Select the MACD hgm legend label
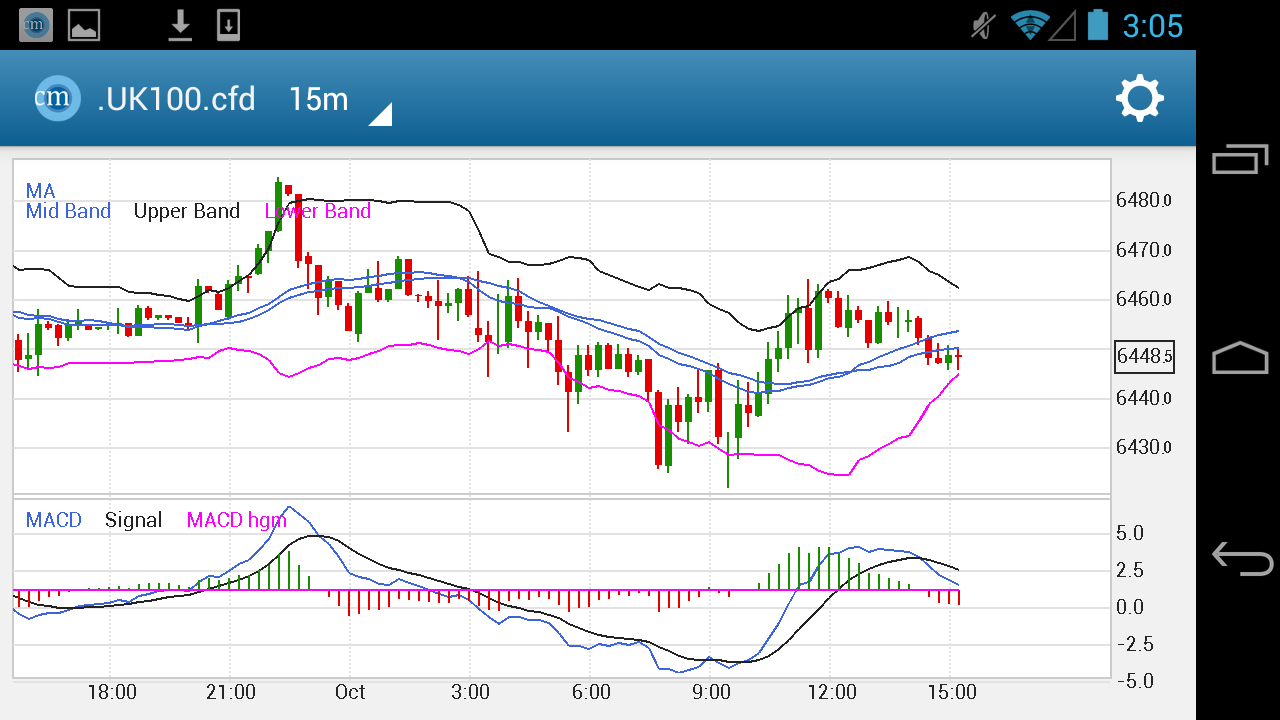 coord(237,520)
